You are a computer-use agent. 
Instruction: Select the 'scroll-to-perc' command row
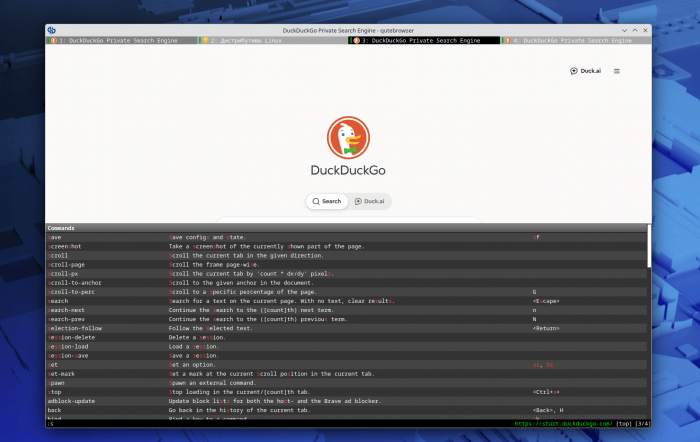coord(347,292)
